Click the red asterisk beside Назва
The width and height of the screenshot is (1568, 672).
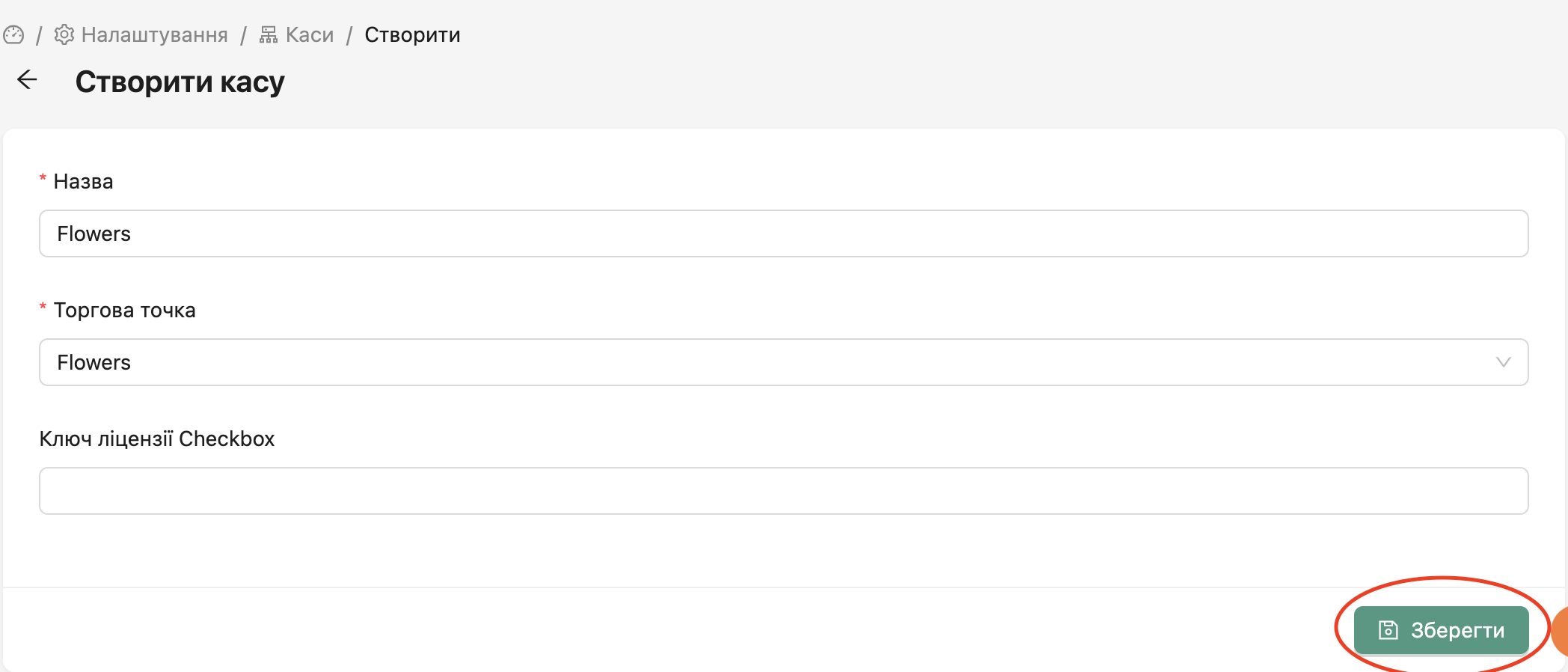[x=43, y=179]
